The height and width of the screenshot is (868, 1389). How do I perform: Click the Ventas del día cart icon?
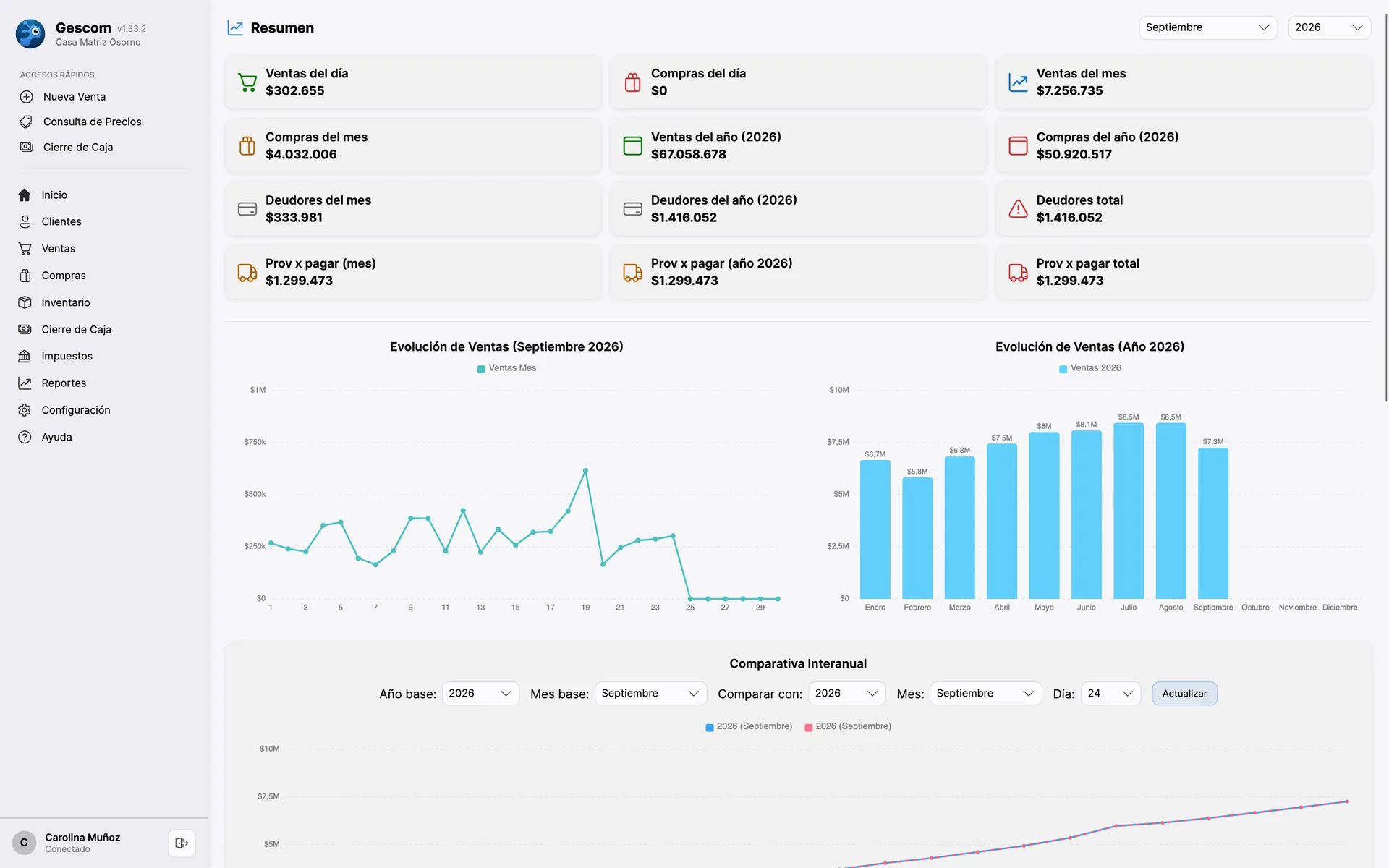click(x=247, y=82)
